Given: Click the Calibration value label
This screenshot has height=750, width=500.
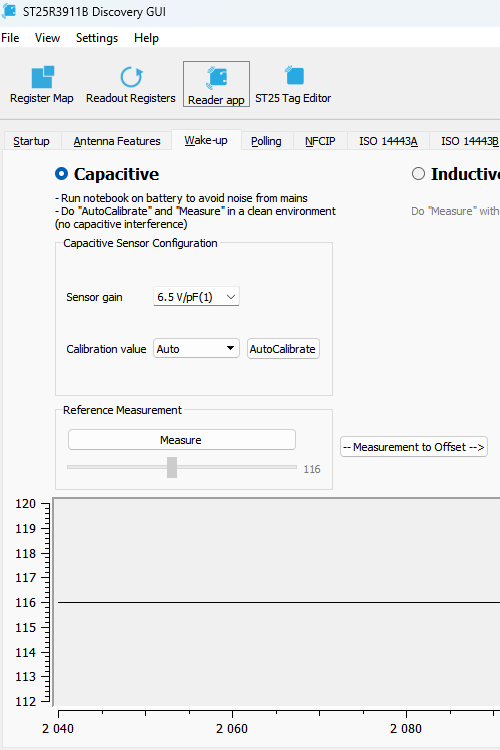Looking at the screenshot, I should 106,349.
